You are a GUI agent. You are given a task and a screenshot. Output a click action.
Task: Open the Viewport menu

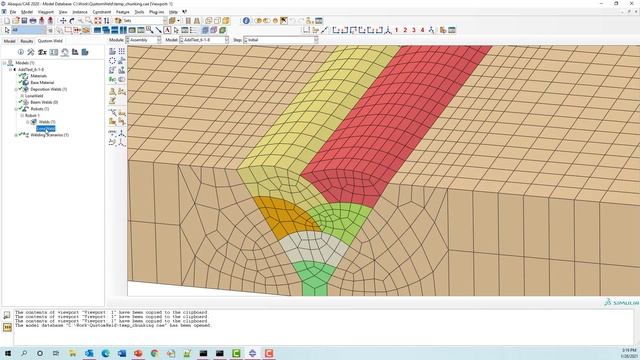(45, 12)
